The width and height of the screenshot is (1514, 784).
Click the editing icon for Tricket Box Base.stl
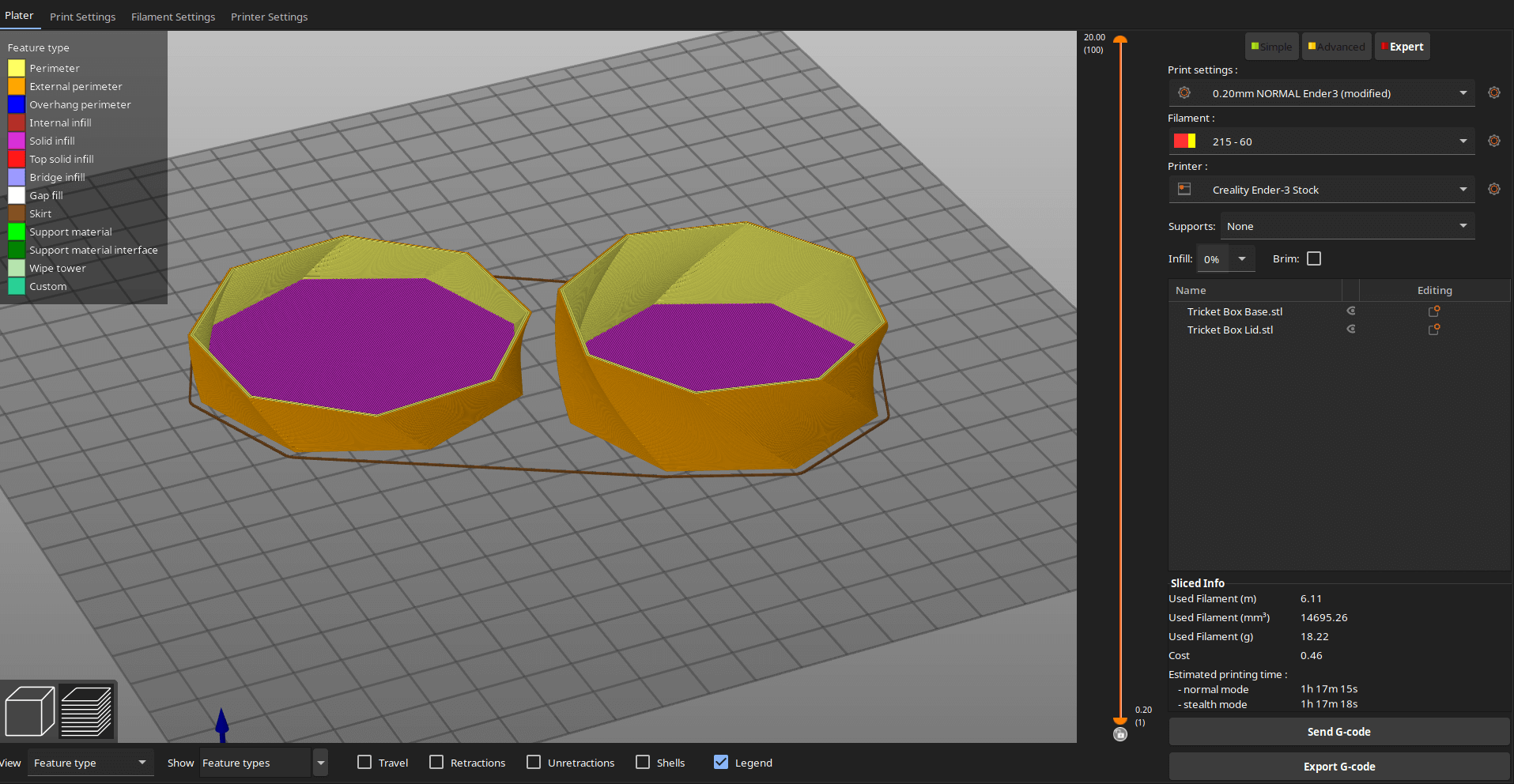tap(1433, 311)
